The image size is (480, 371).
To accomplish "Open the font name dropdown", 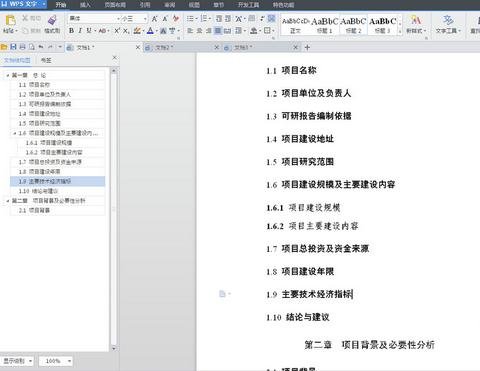I will (118, 19).
